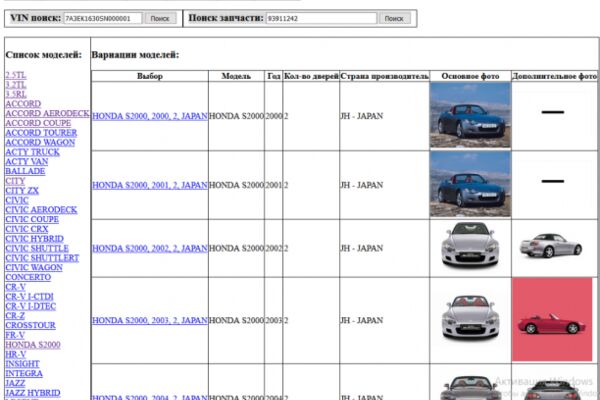Open the BALLADE model link
The image size is (600, 400).
[x=25, y=171]
